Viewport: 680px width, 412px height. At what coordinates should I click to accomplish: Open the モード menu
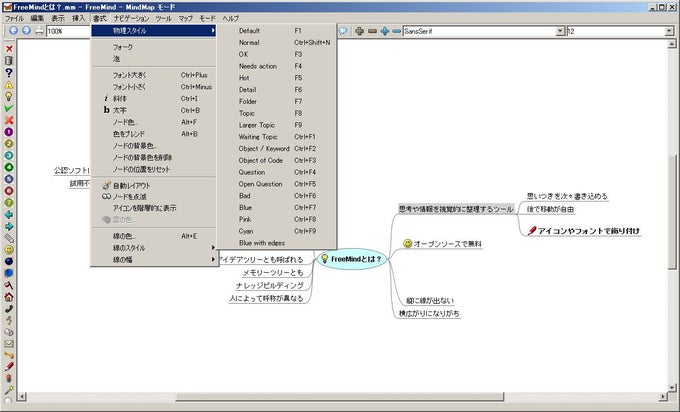point(207,18)
